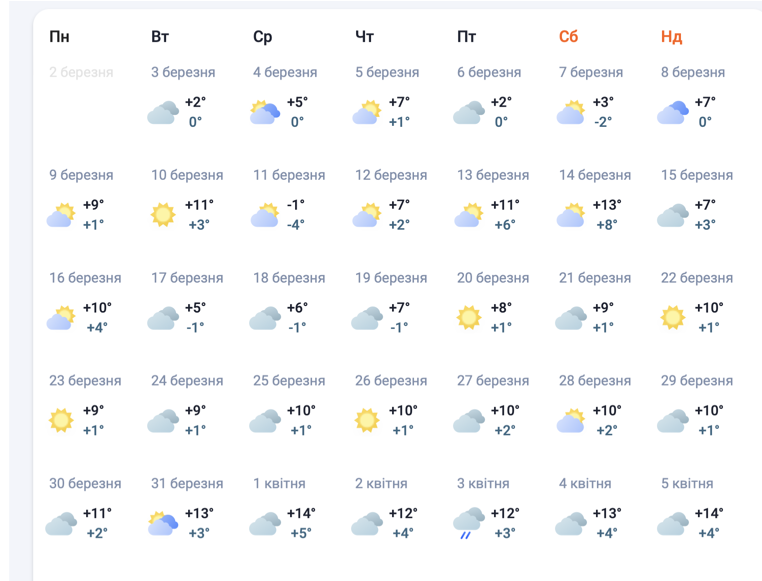Click the sun icon for 22 березня
This screenshot has height=581, width=762.
(x=673, y=318)
